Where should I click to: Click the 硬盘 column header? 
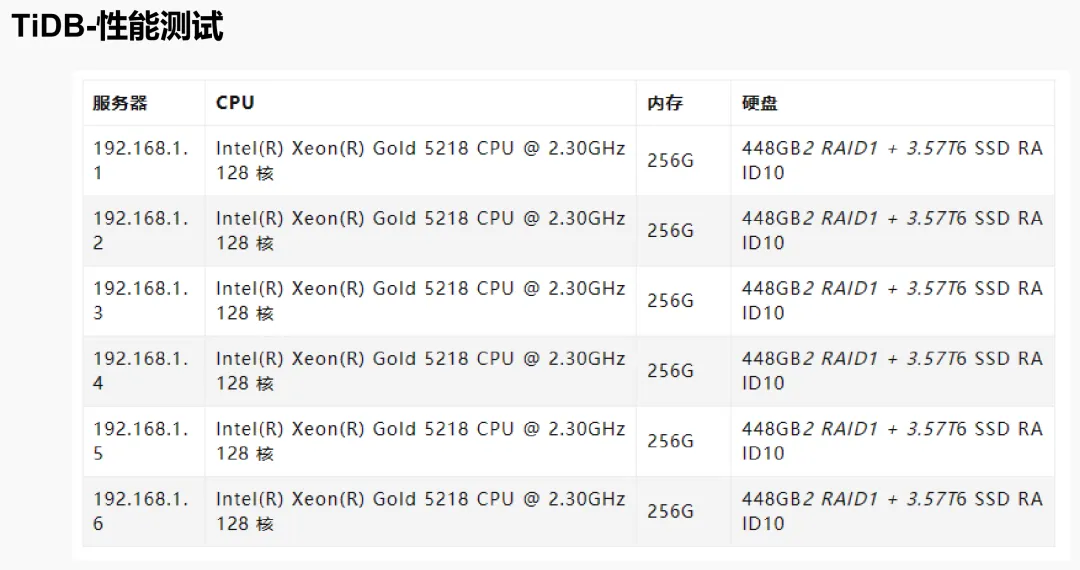click(x=893, y=103)
